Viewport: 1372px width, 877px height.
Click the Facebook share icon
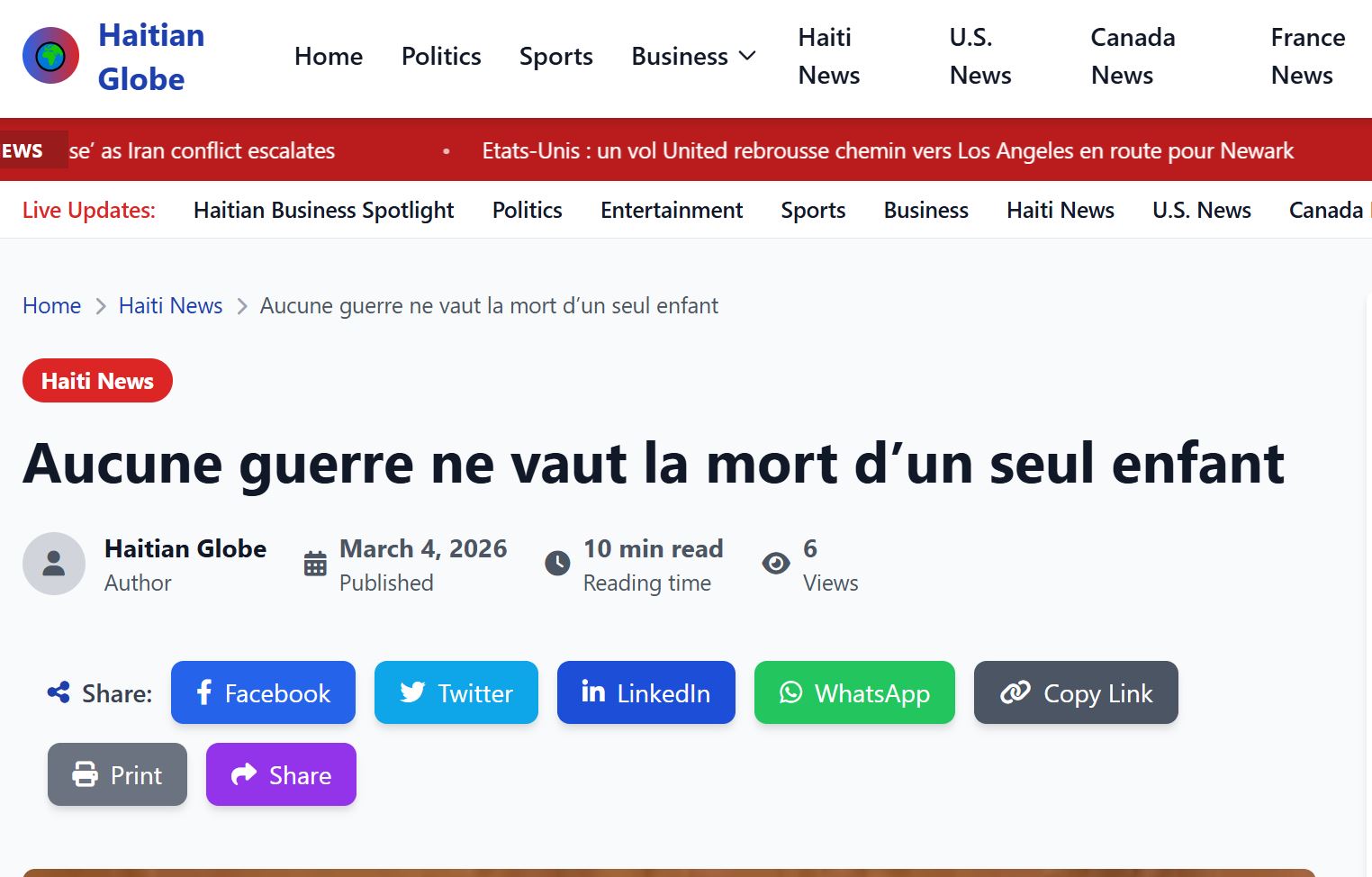coord(204,692)
